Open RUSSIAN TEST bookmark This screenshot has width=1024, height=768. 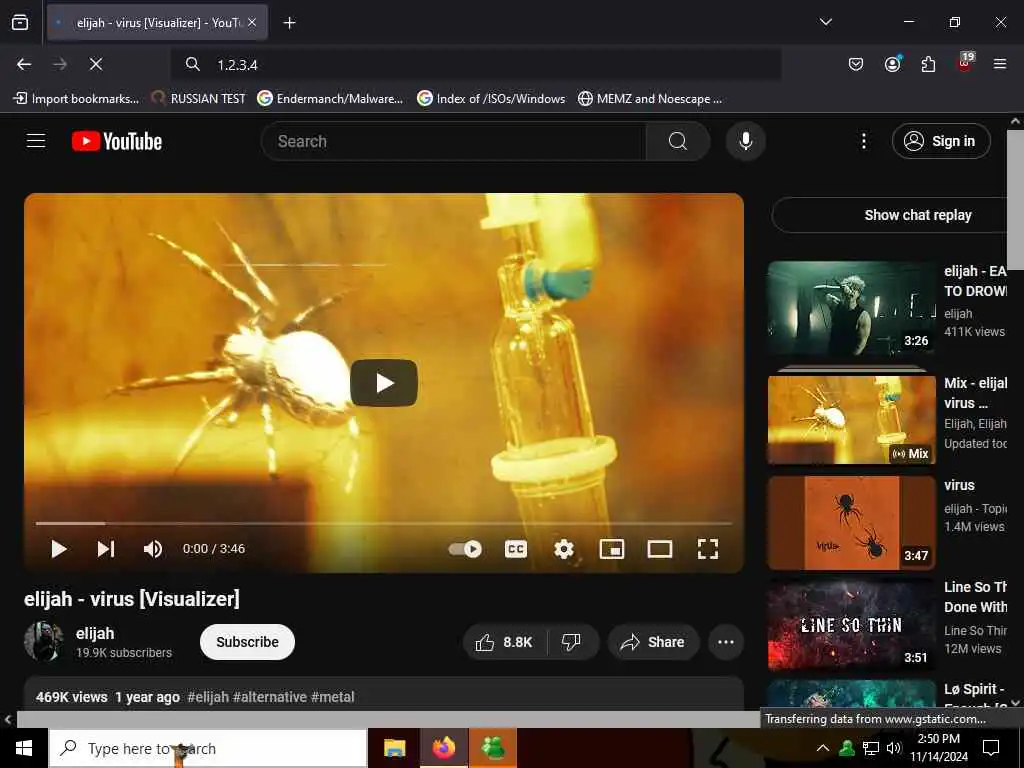[199, 99]
